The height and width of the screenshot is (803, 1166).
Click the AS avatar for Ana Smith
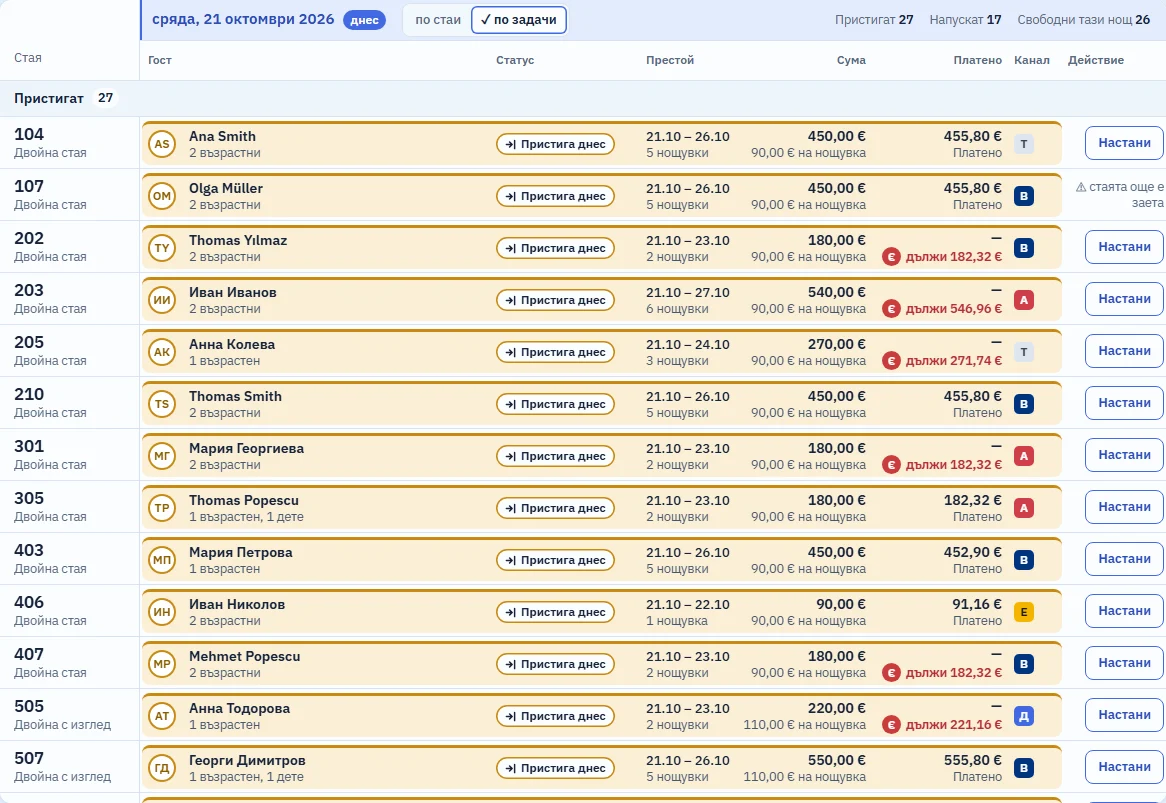162,143
